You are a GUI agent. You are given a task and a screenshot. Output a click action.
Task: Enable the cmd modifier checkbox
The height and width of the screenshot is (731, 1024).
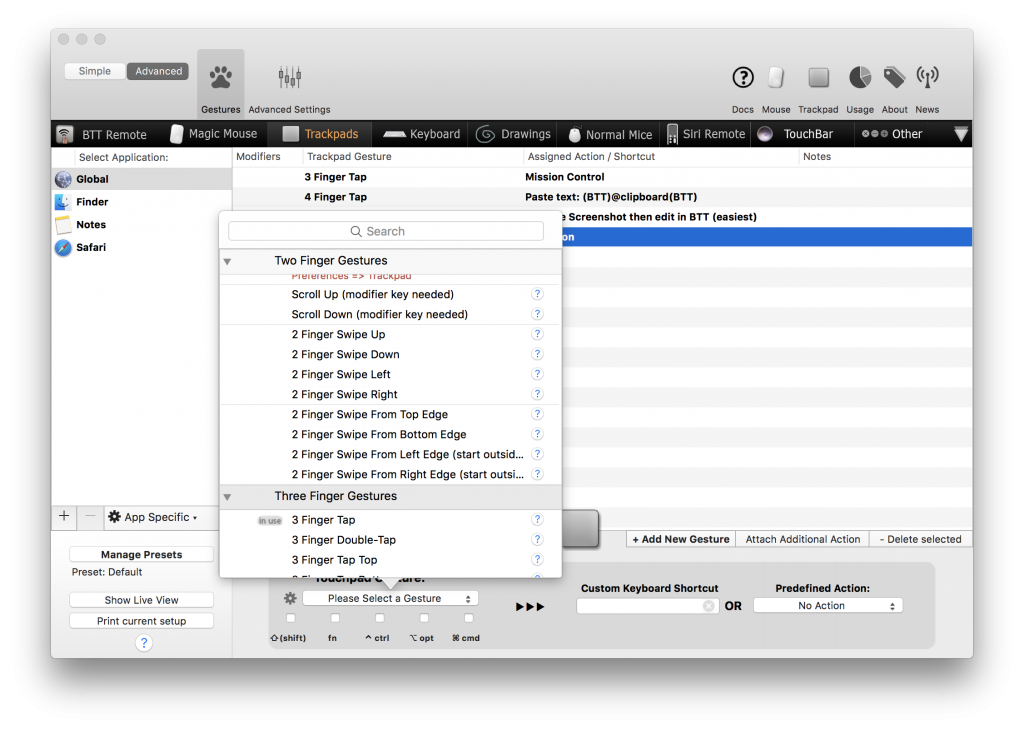468,618
